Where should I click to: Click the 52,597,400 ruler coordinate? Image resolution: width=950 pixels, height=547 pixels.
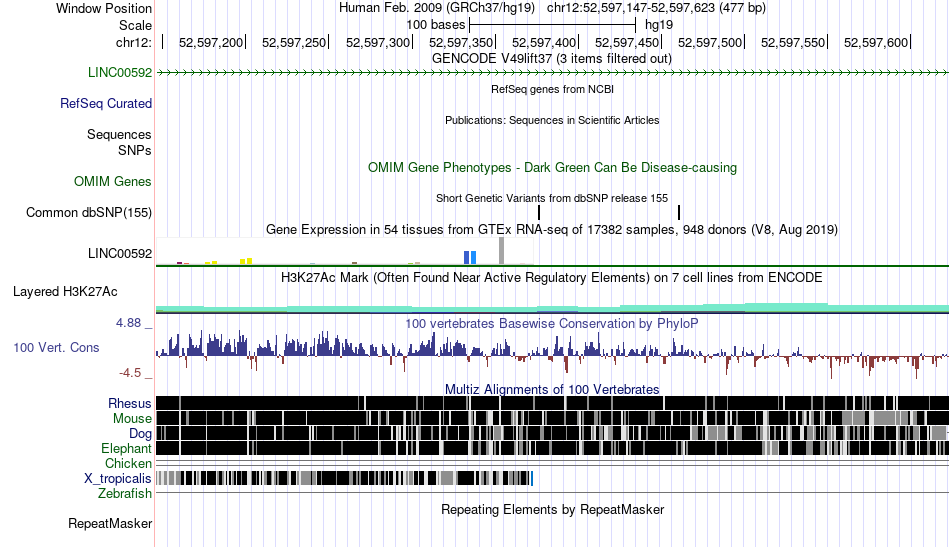(543, 42)
